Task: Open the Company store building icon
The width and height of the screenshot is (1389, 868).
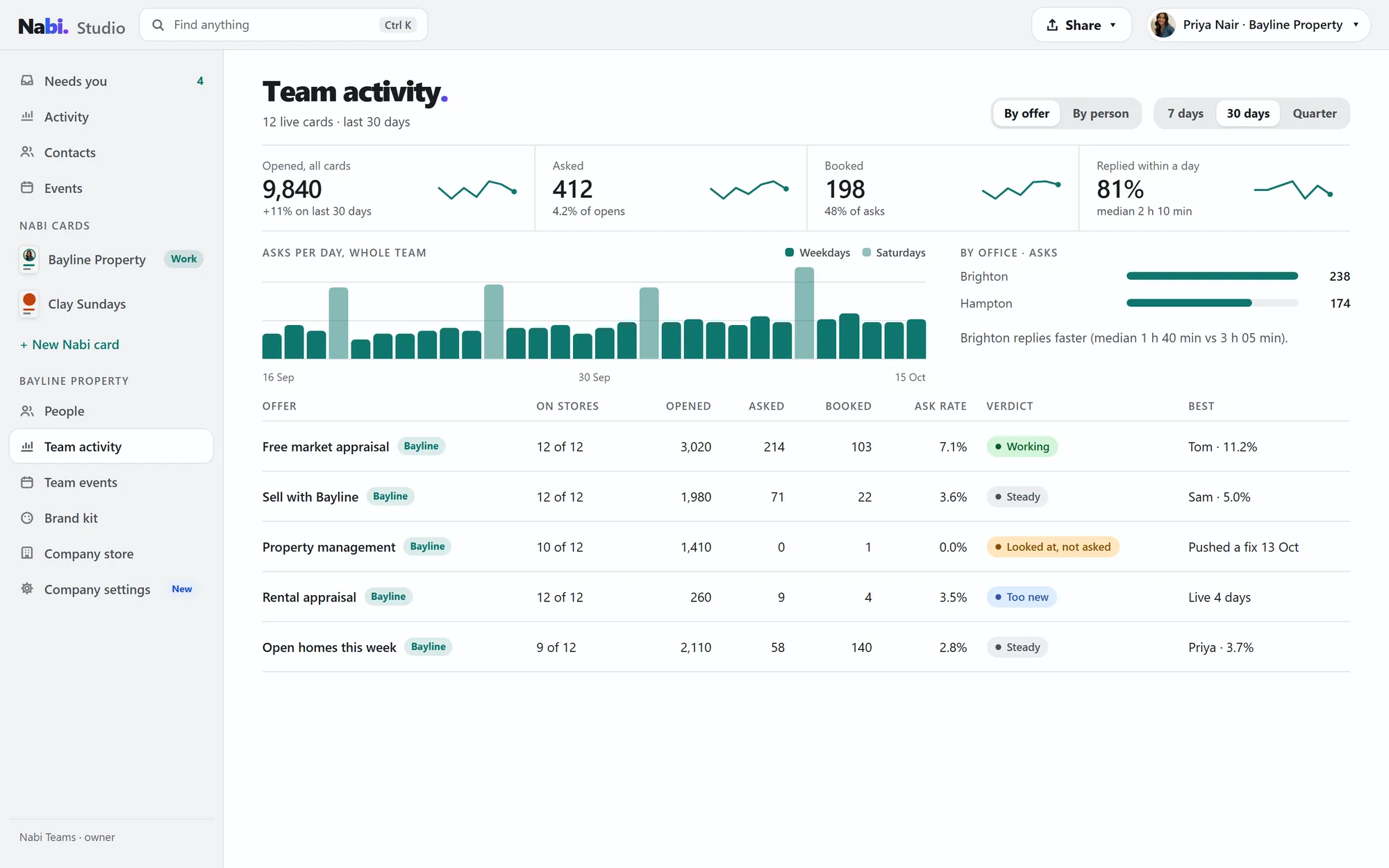Action: 27,553
